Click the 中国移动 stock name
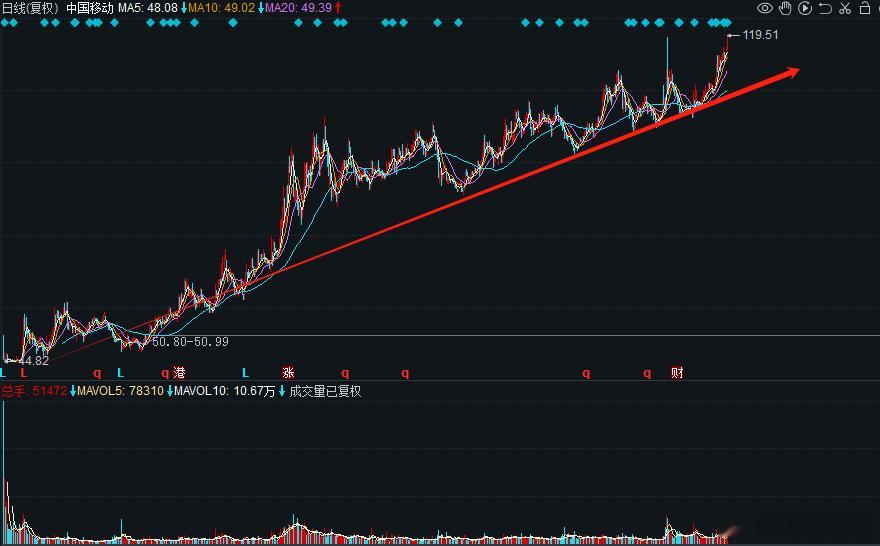Image resolution: width=880 pixels, height=546 pixels. pyautogui.click(x=90, y=8)
